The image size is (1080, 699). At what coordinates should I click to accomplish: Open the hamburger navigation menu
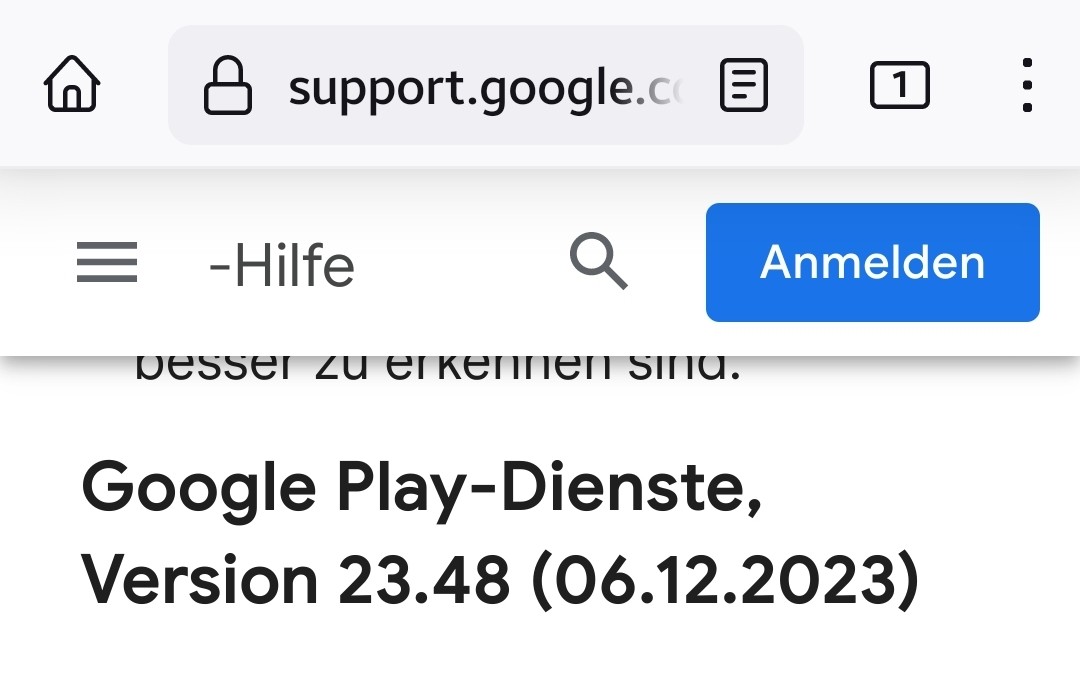point(107,262)
